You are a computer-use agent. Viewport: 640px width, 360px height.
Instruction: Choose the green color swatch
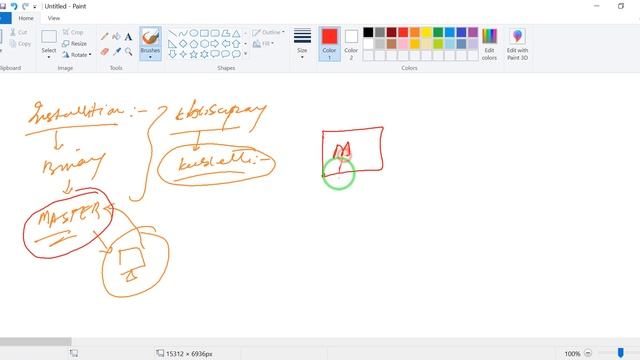438,32
